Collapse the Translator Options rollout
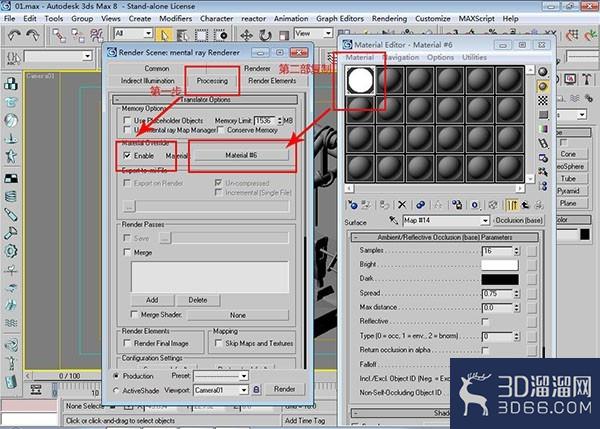Image resolution: width=600 pixels, height=429 pixels. 205,100
